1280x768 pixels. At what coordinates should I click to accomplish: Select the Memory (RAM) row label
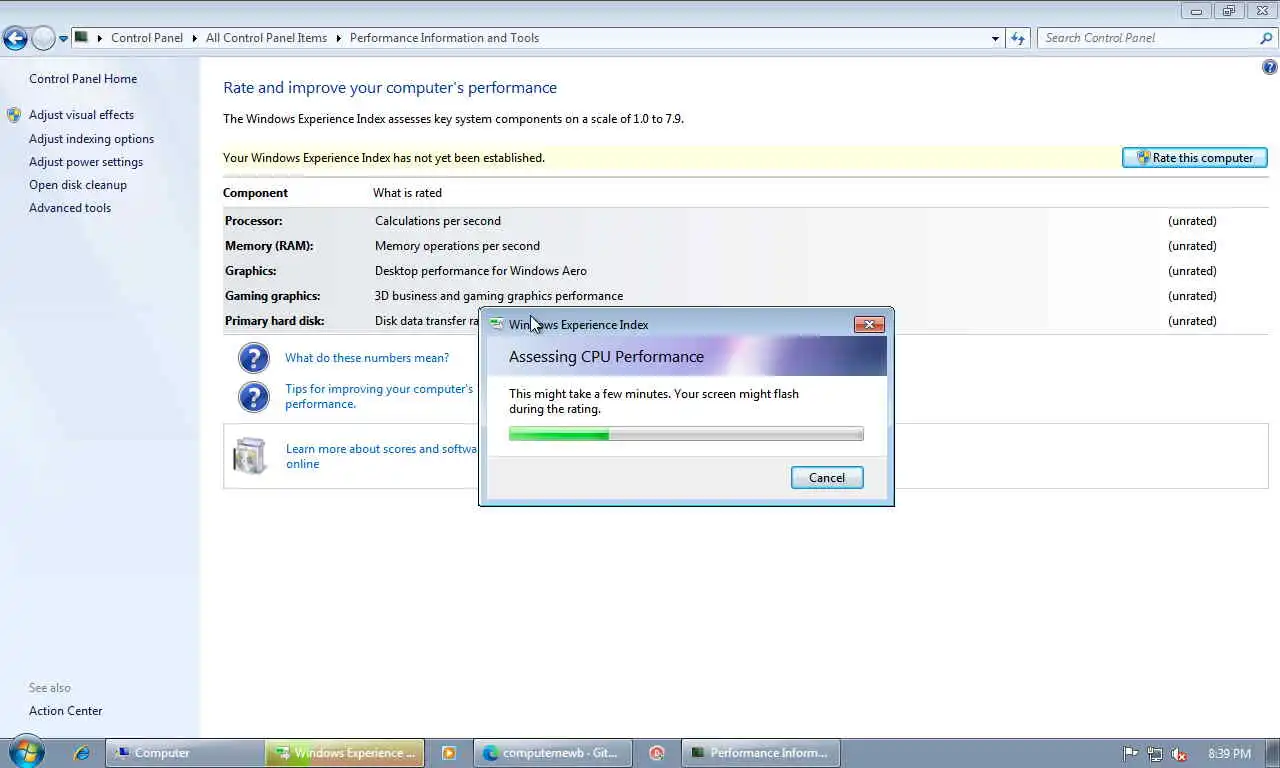[x=269, y=246]
